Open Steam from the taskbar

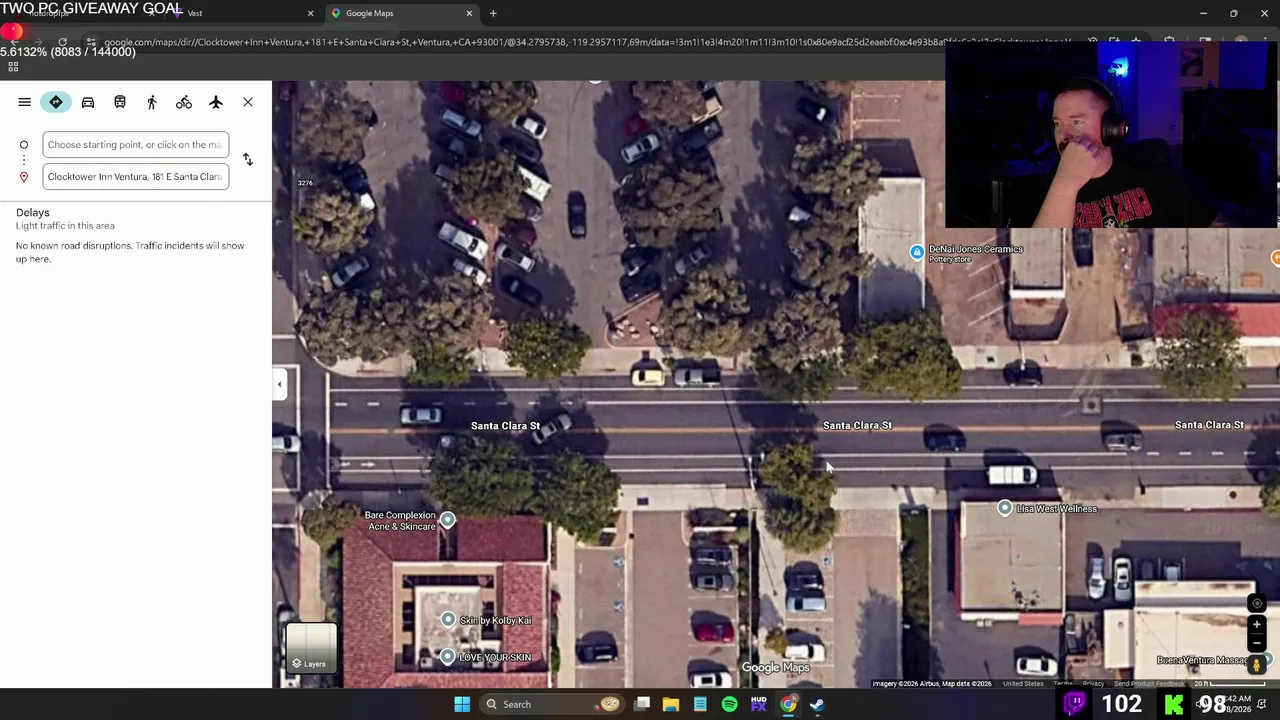(817, 704)
